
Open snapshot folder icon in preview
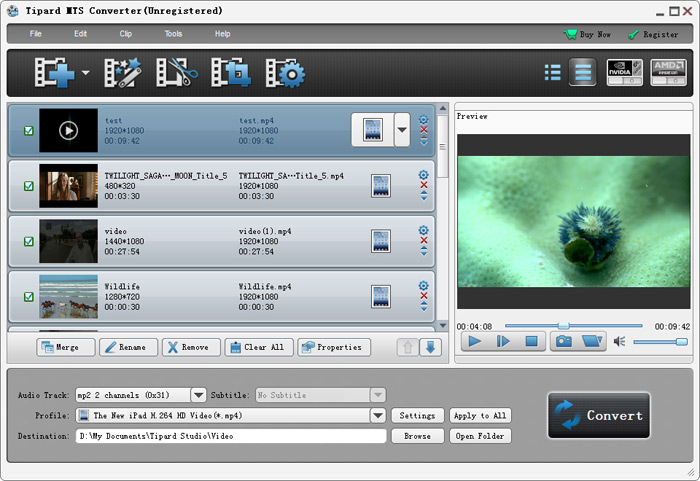592,342
